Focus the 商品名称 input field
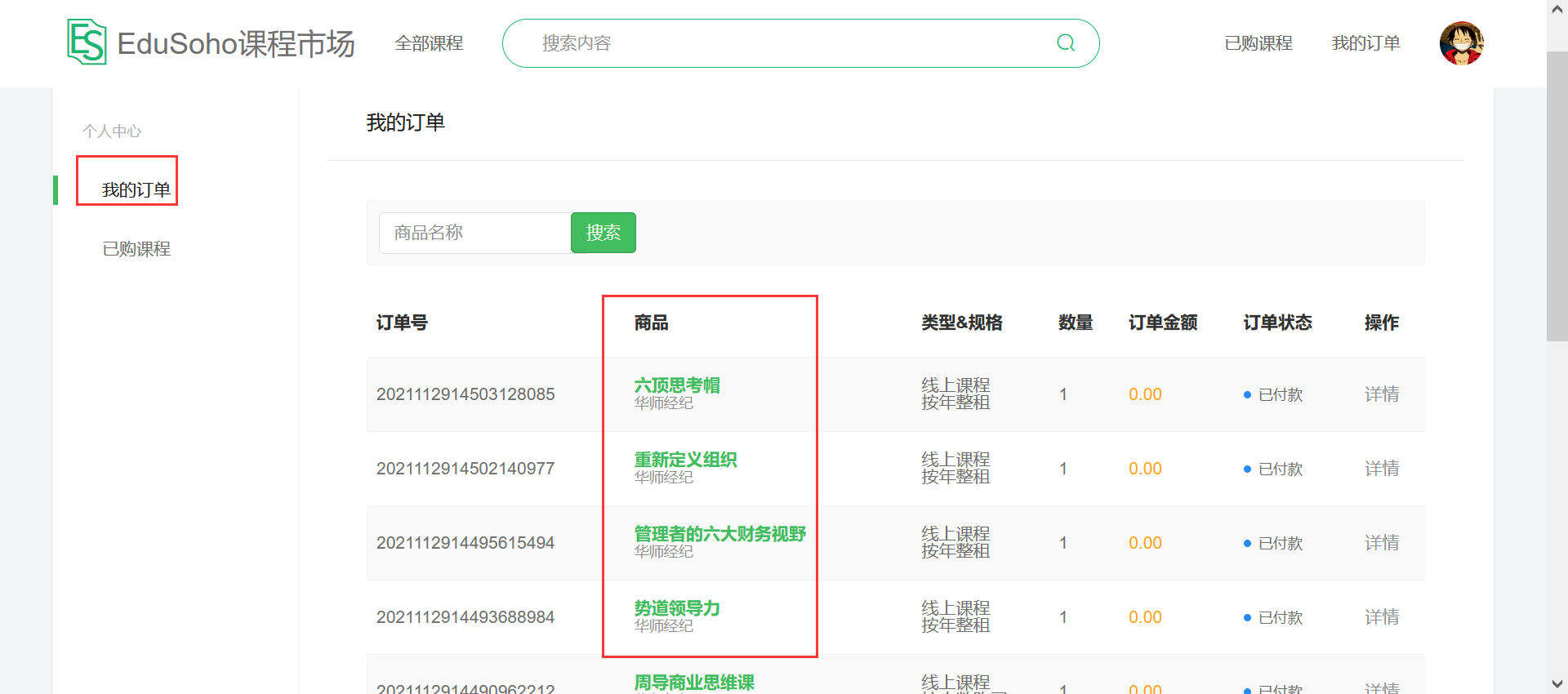This screenshot has height=694, width=1568. click(474, 233)
